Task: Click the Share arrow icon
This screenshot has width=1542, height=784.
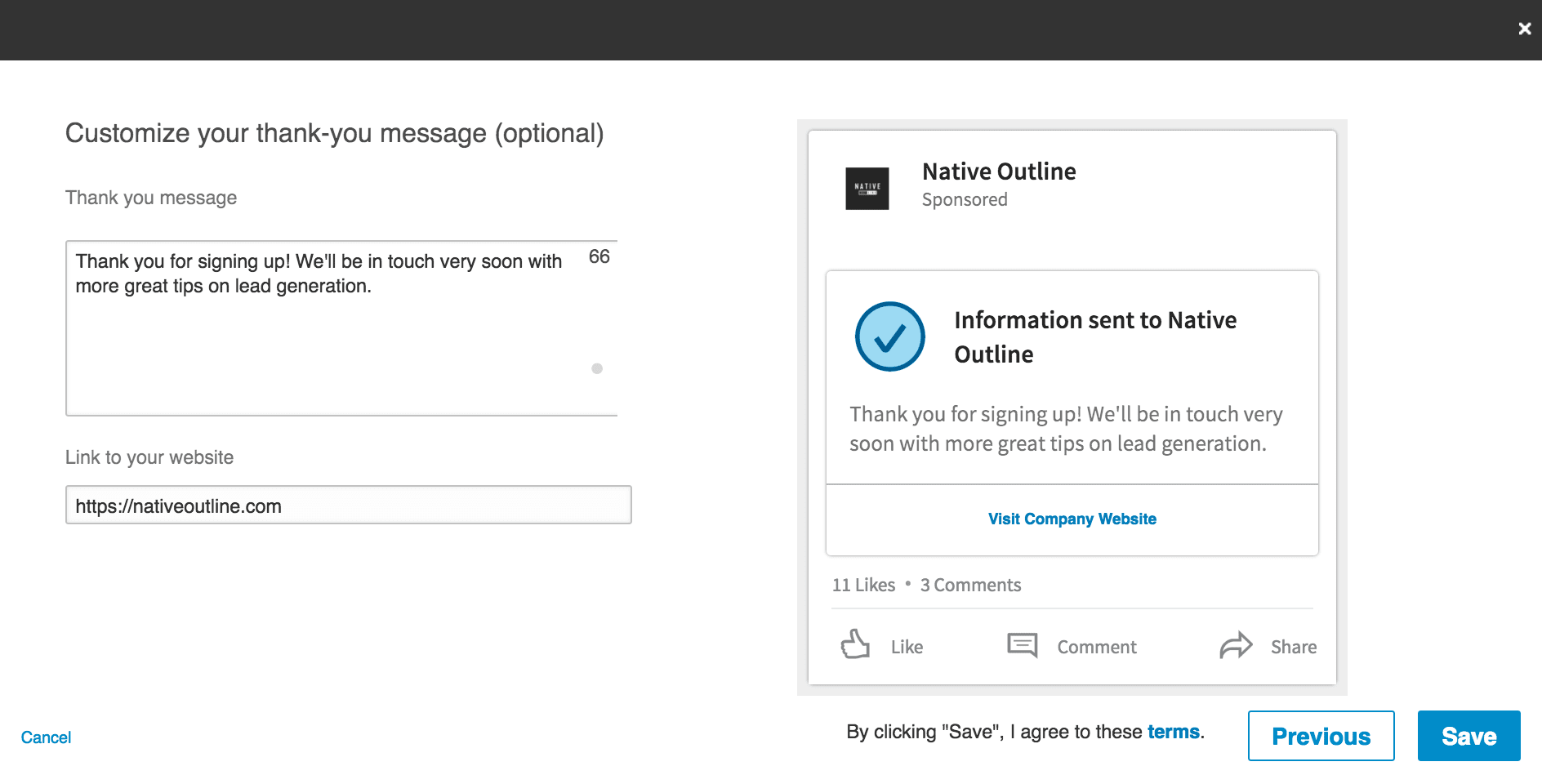Action: 1236,645
